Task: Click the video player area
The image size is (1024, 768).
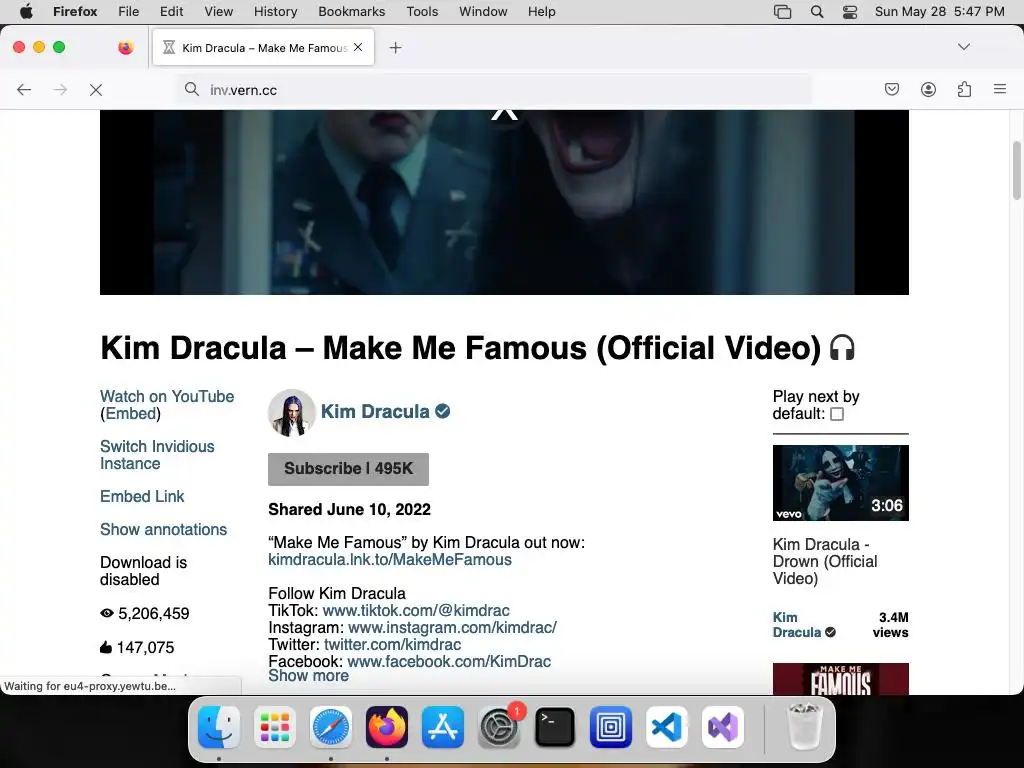Action: pyautogui.click(x=504, y=202)
